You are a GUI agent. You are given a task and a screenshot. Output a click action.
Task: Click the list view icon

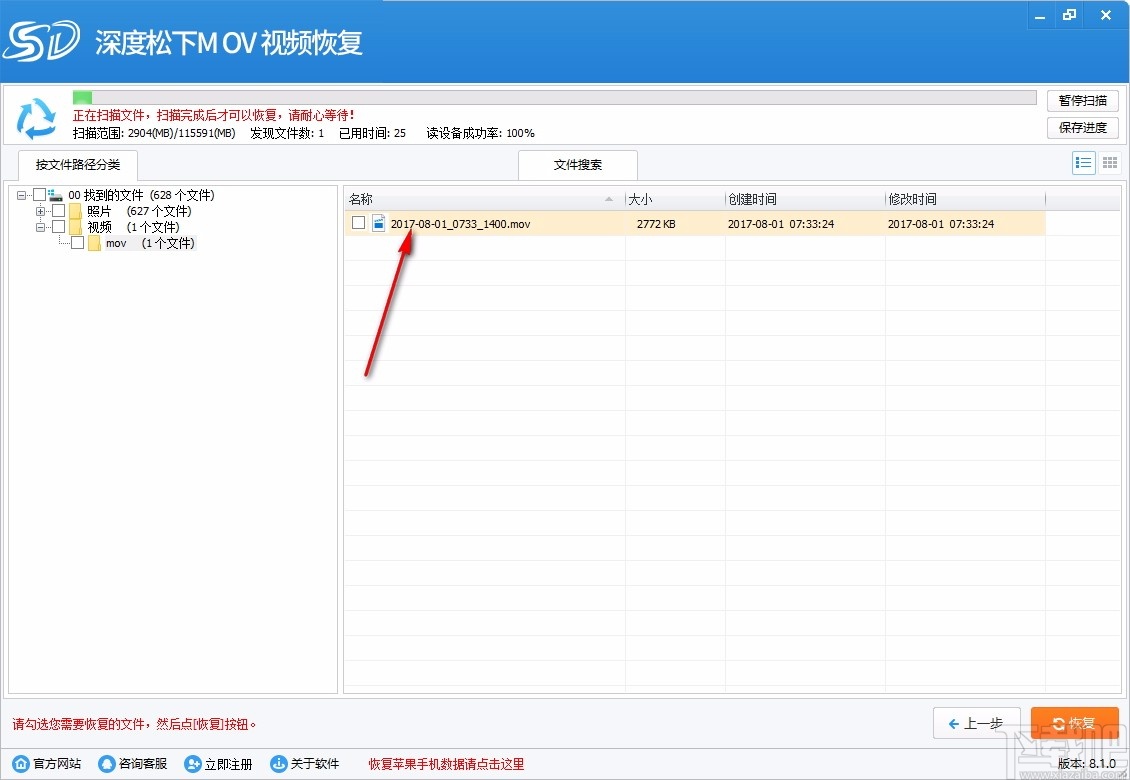(1083, 162)
